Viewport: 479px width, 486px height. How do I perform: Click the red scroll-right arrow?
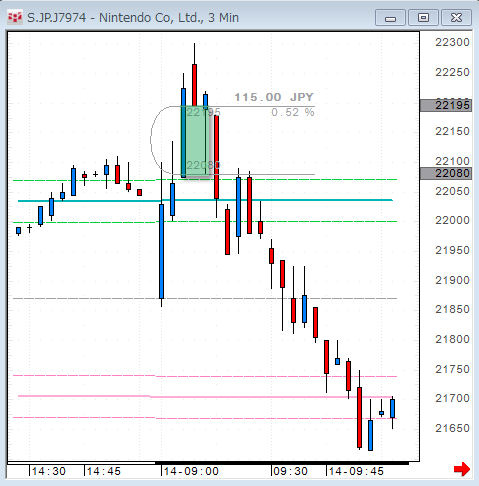462,470
